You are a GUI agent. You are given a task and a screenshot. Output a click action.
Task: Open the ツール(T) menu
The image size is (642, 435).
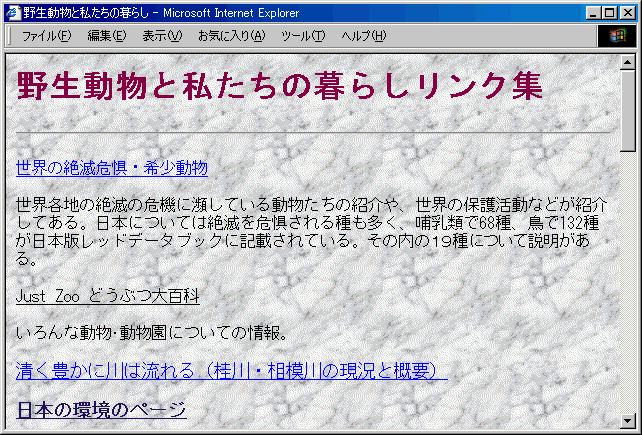point(303,36)
